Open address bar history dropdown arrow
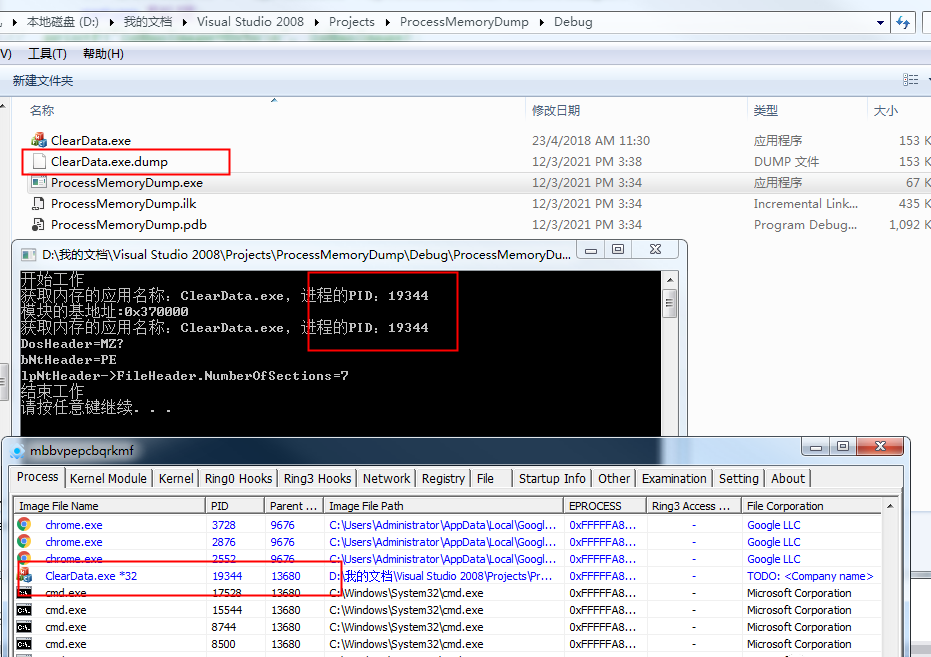Viewport: 931px width, 657px height. [880, 23]
